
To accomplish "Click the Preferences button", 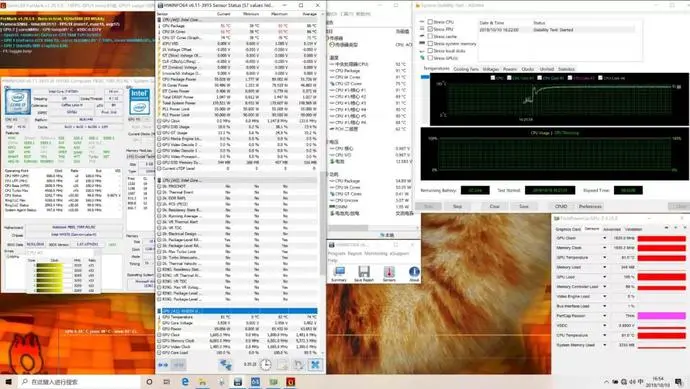I will (x=590, y=206).
